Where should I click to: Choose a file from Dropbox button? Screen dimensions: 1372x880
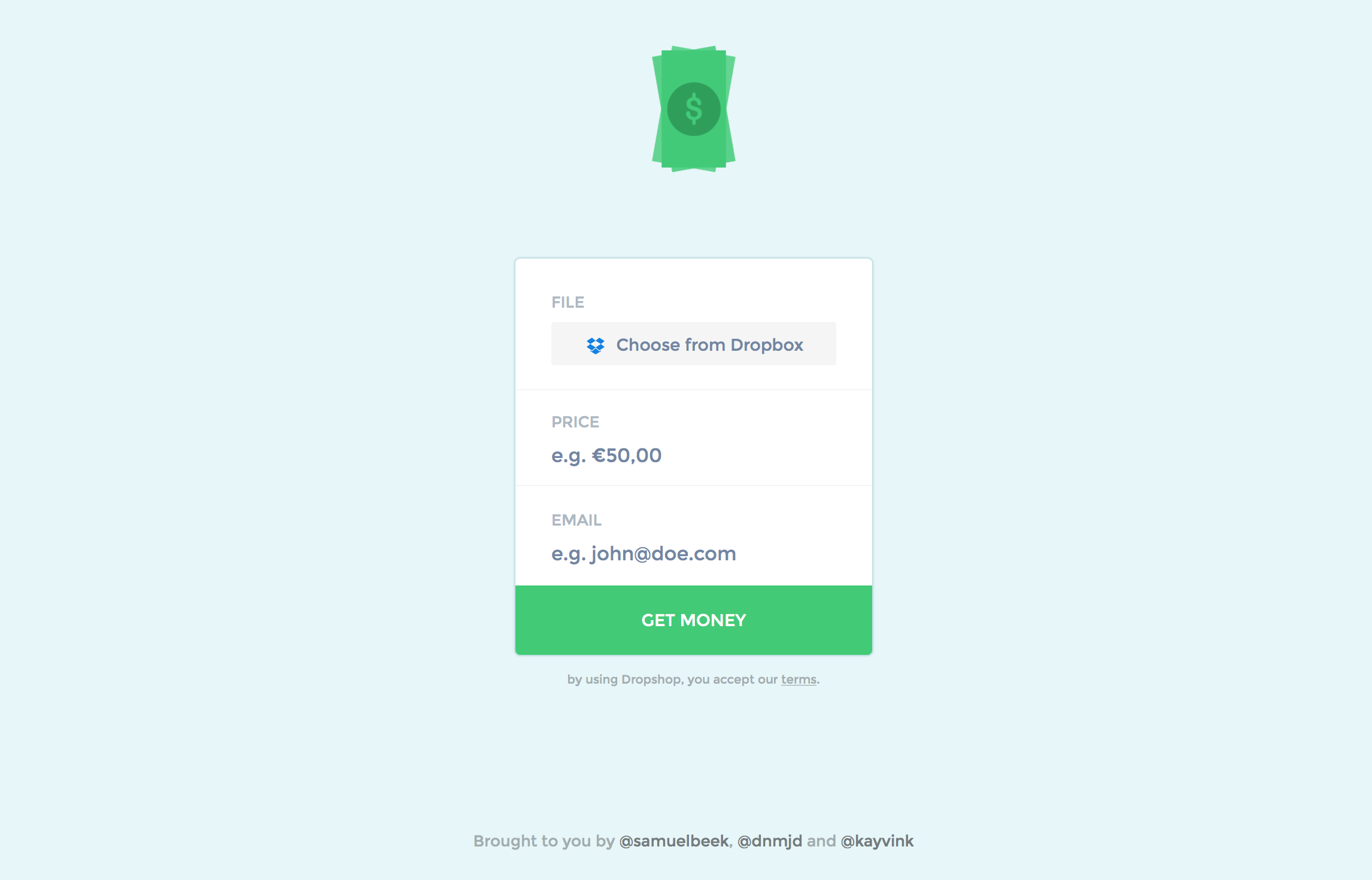[x=694, y=344]
